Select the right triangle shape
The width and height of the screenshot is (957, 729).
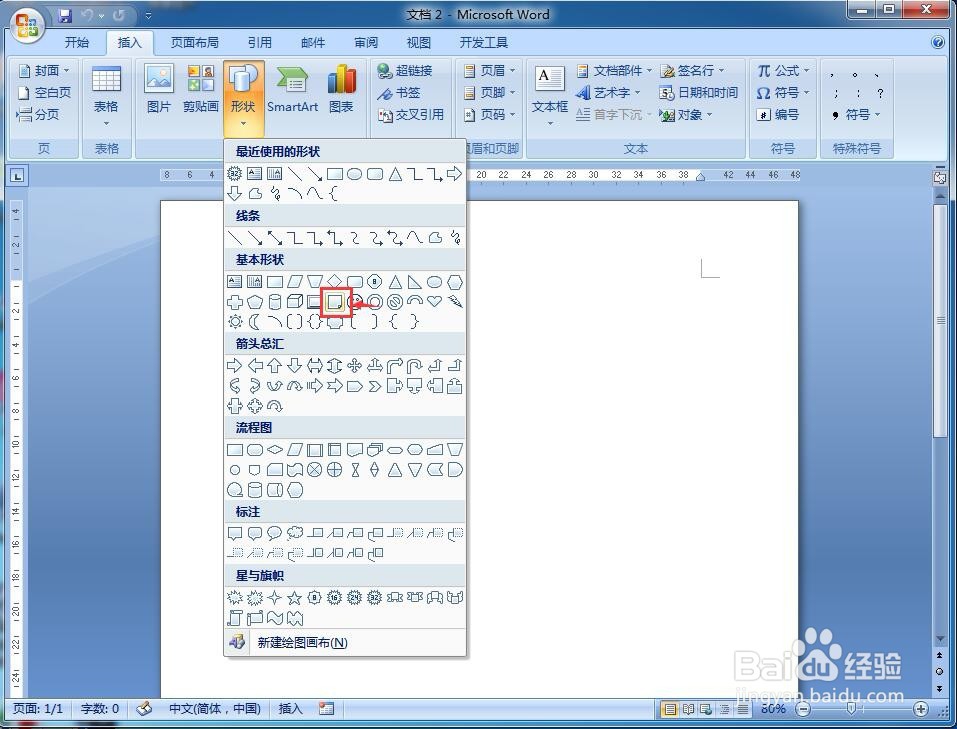pyautogui.click(x=414, y=281)
